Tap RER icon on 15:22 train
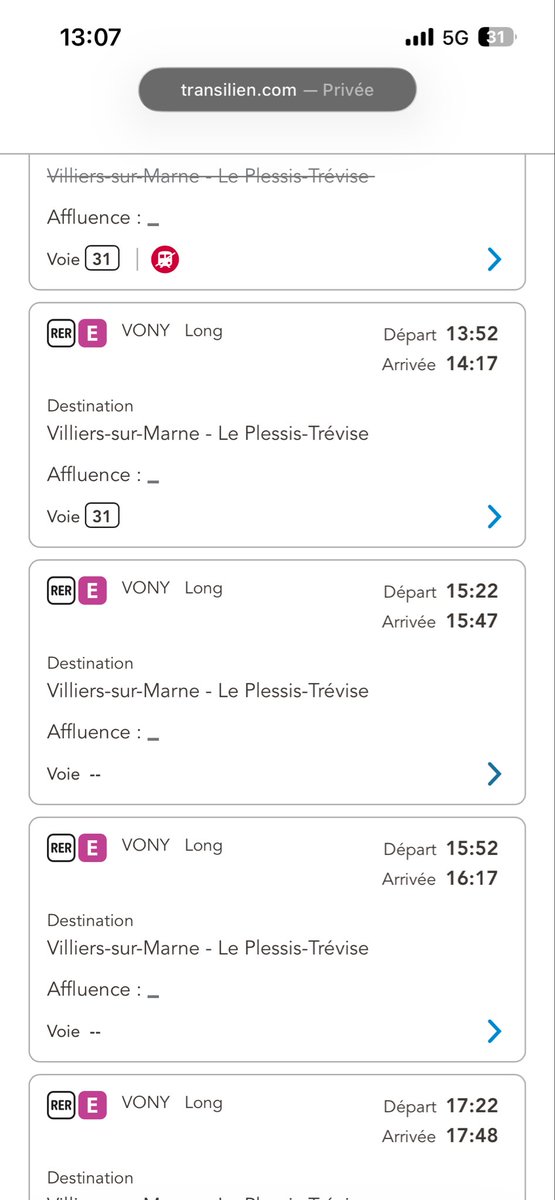Screen dimensions: 555x1200 (x=61, y=591)
